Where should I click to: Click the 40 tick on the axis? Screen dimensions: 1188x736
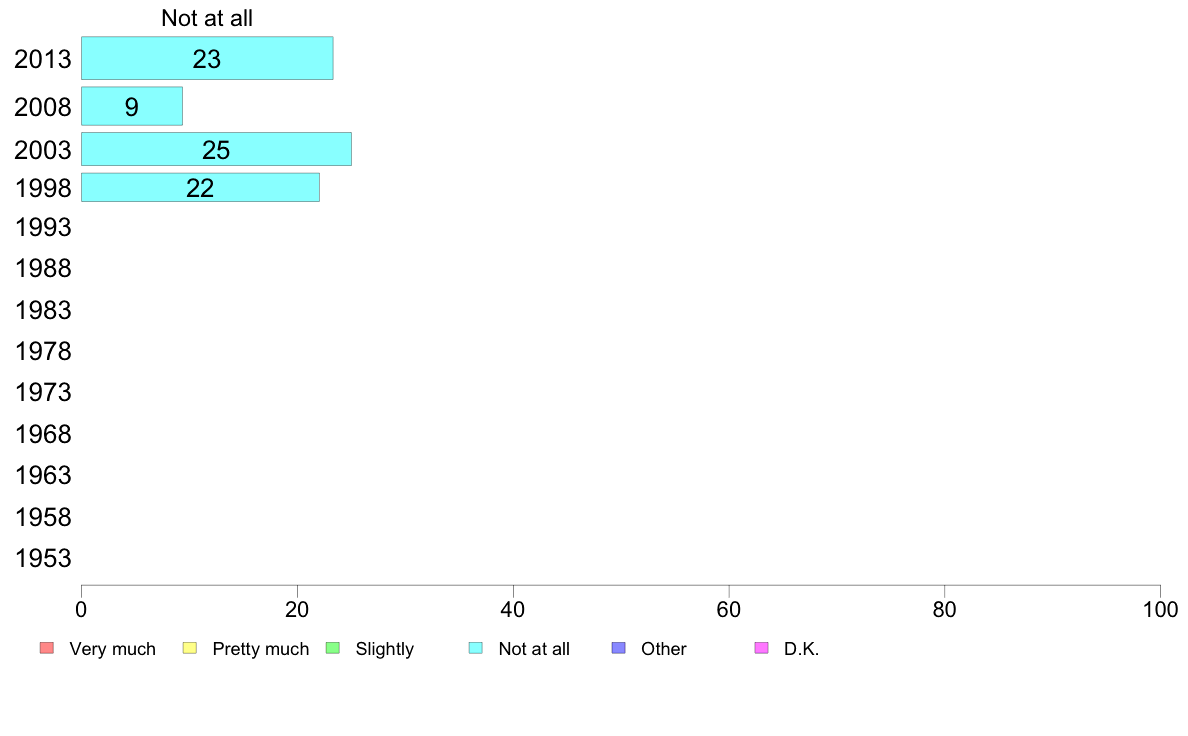513,609
